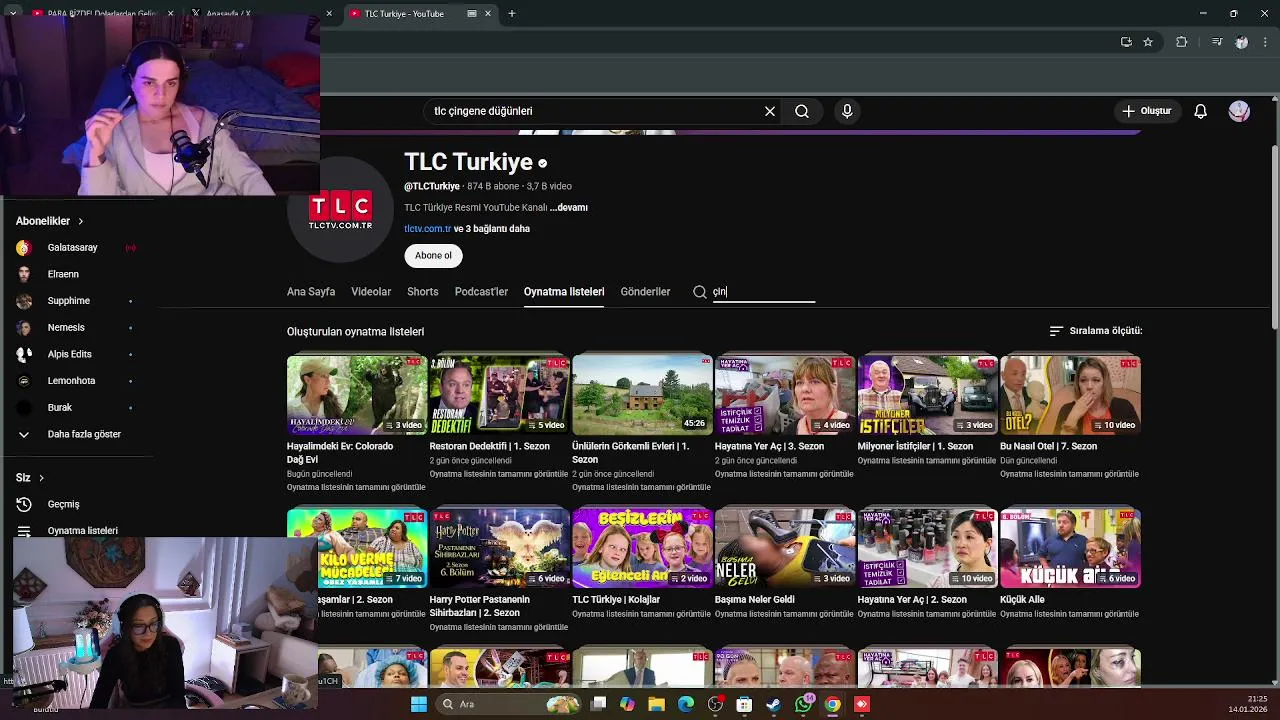Close the TLC Türkiye - YouTube tab

(x=488, y=14)
